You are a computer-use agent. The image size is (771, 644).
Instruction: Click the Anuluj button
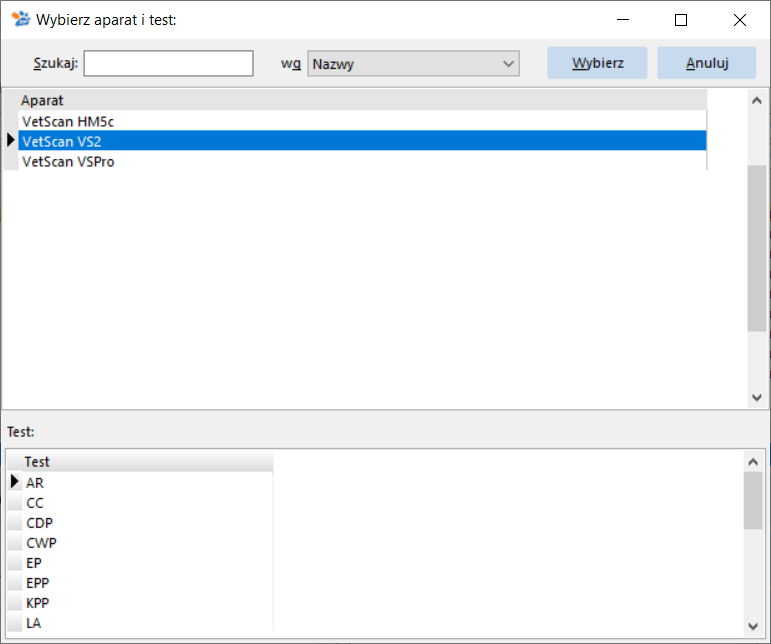pos(707,63)
